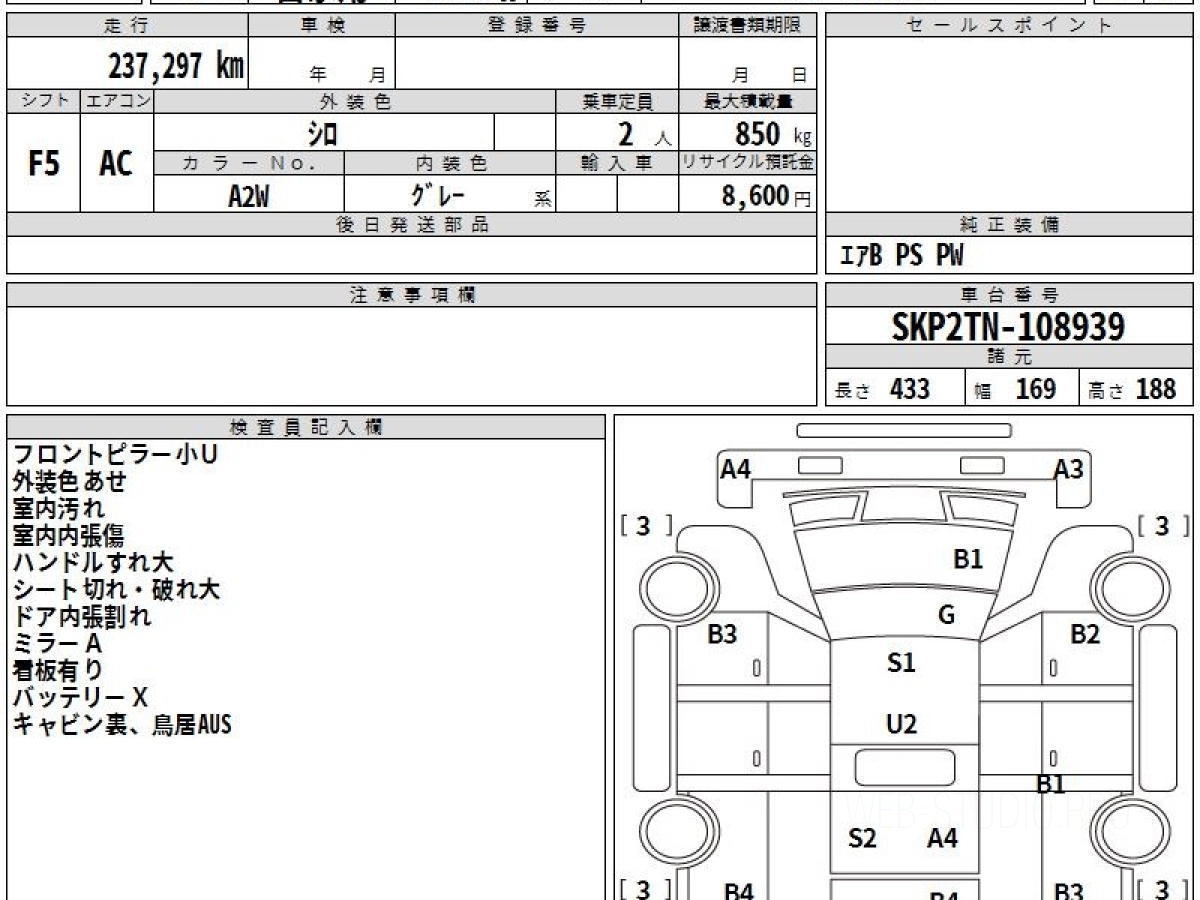The width and height of the screenshot is (1200, 900).
Task: Click the note フロントピラー小U
Action: pyautogui.click(x=114, y=454)
